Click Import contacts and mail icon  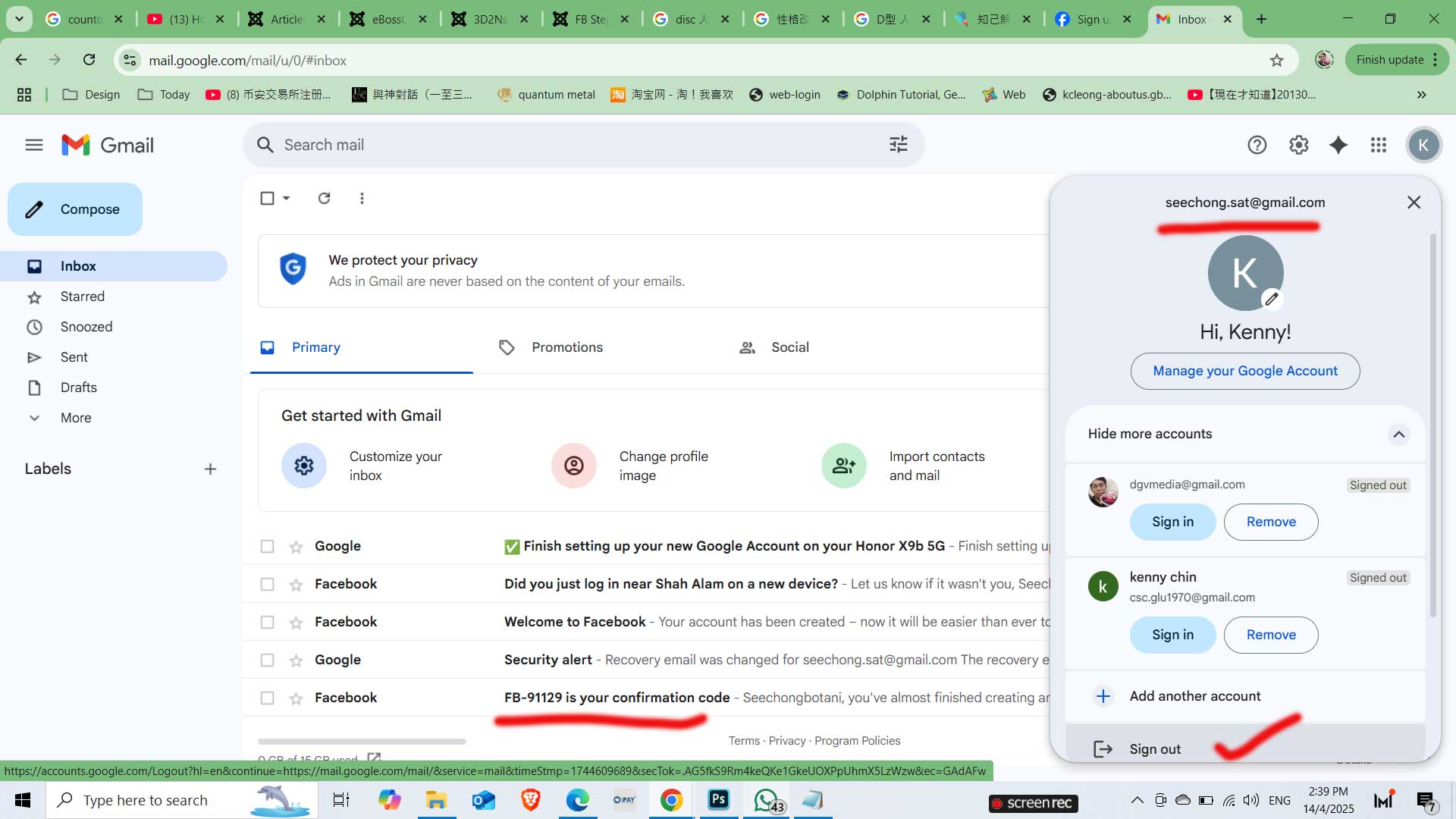(844, 466)
